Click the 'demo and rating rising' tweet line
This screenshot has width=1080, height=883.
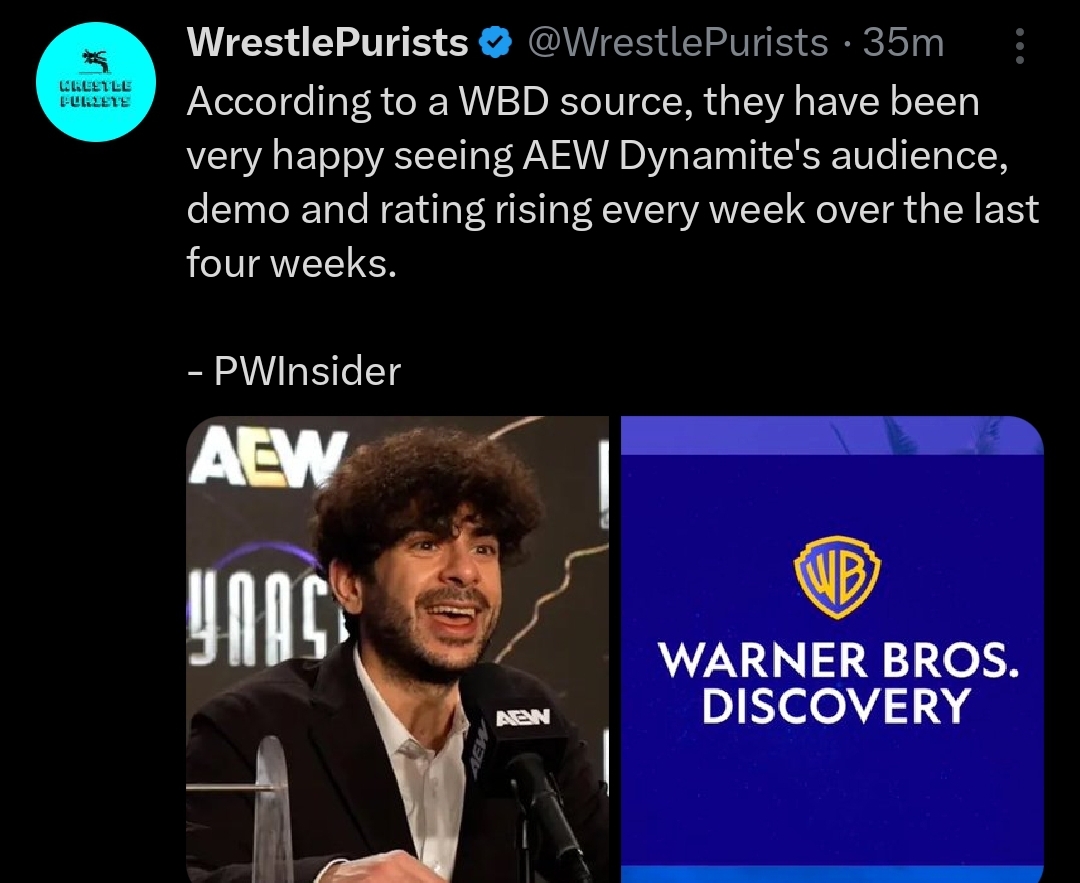click(x=389, y=209)
